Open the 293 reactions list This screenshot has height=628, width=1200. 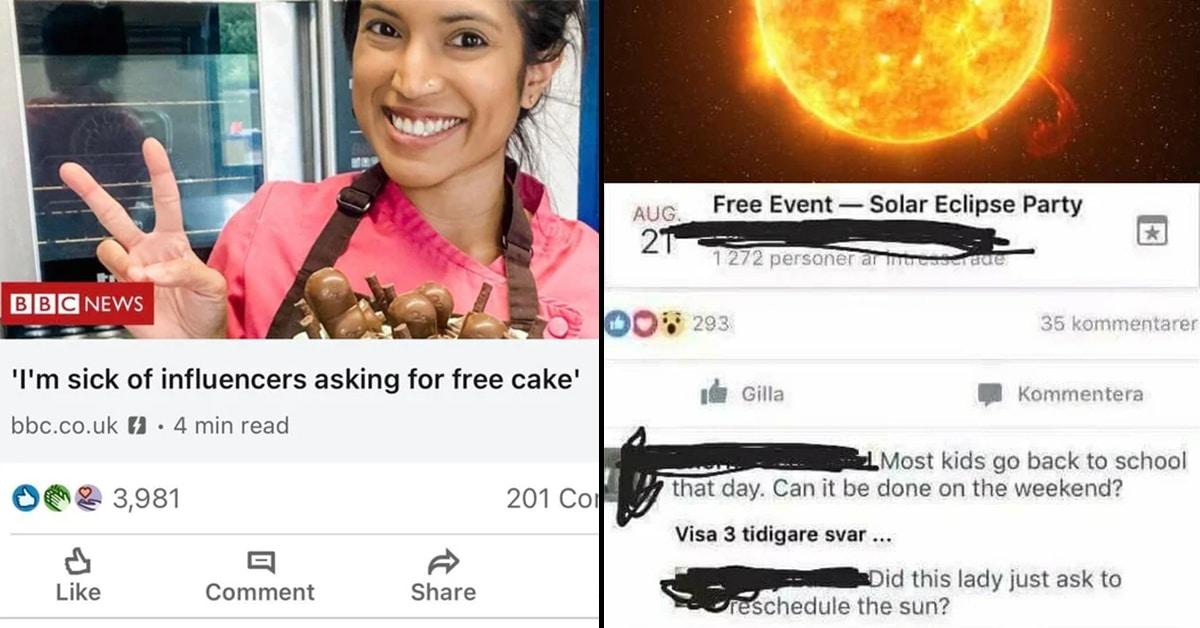click(710, 323)
